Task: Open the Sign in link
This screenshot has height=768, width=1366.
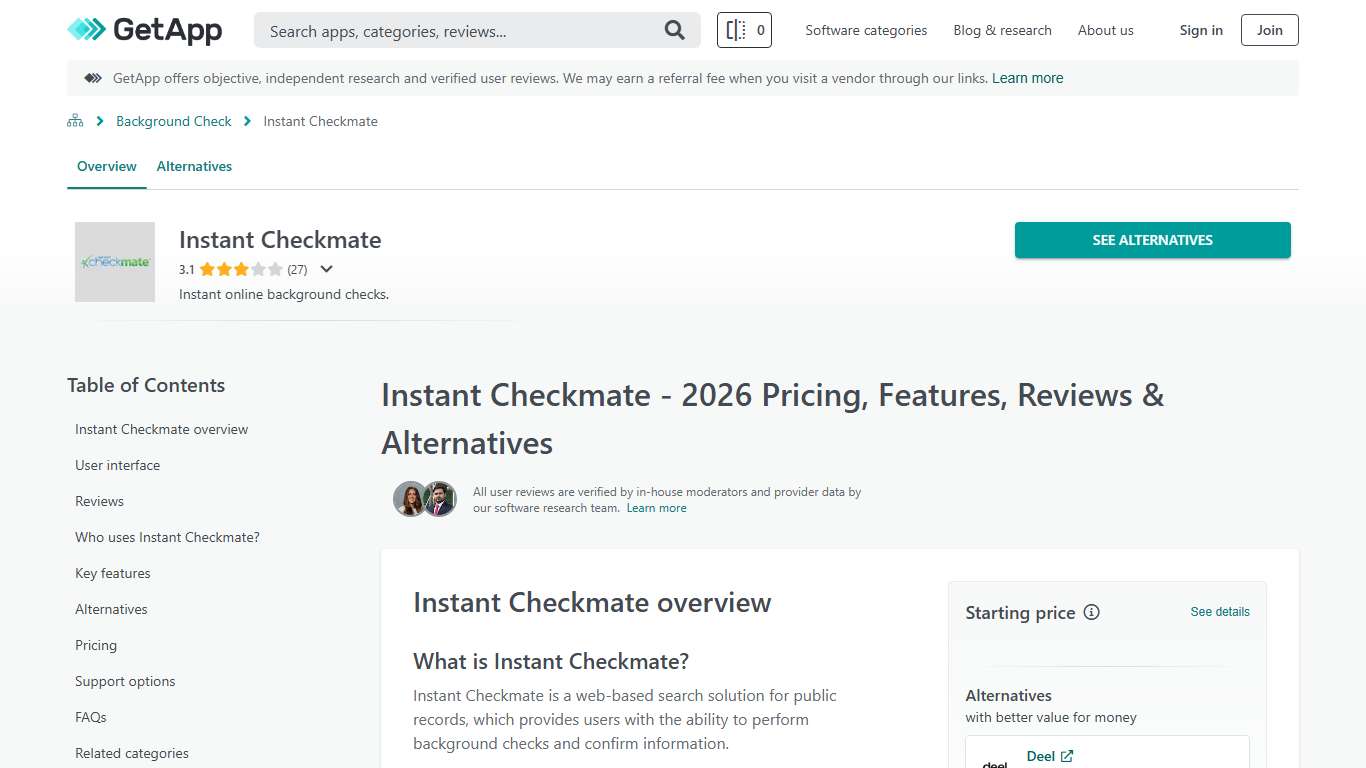Action: (x=1200, y=30)
